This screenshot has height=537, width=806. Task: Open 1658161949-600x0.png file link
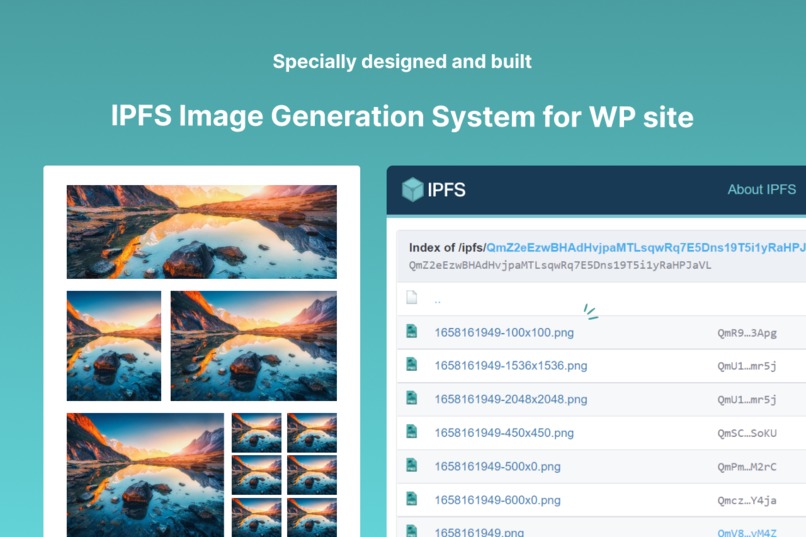[x=498, y=500]
